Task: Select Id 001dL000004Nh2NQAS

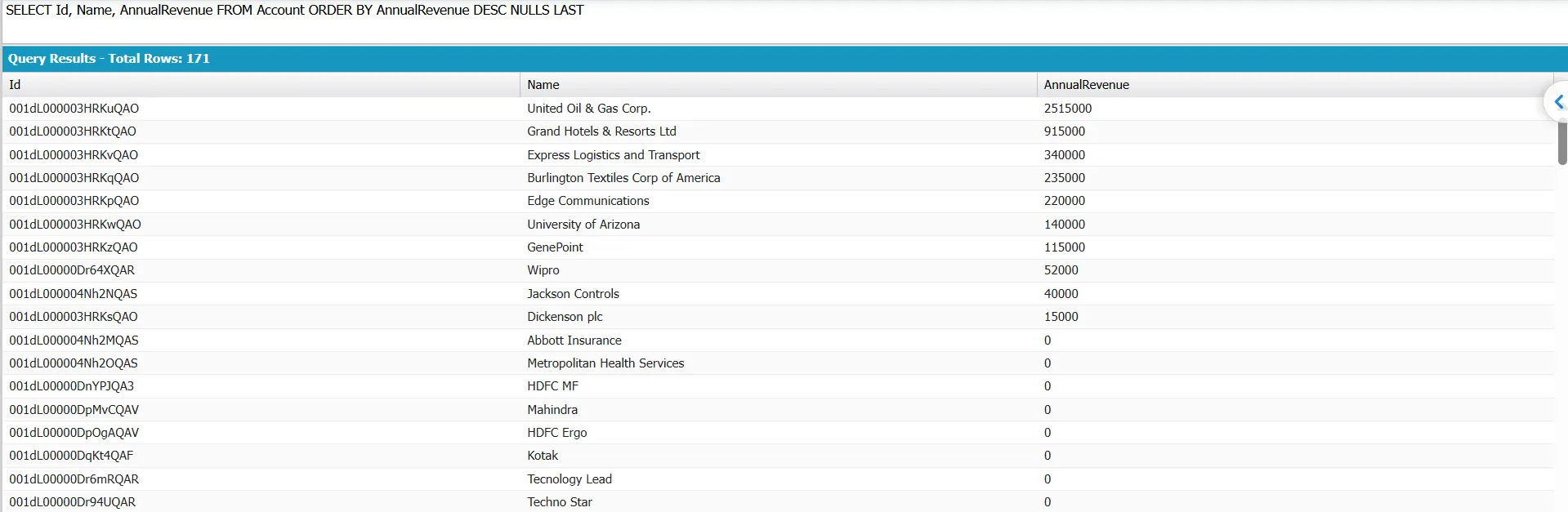Action: point(74,294)
